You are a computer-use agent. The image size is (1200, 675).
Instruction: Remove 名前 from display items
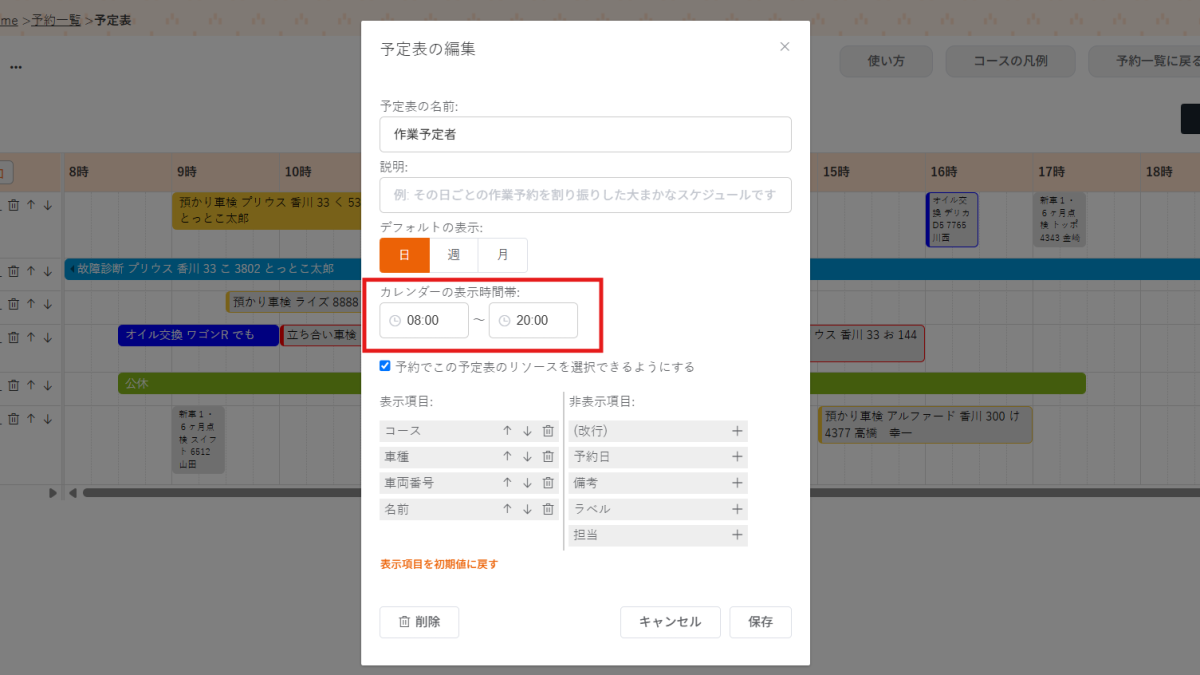point(548,509)
